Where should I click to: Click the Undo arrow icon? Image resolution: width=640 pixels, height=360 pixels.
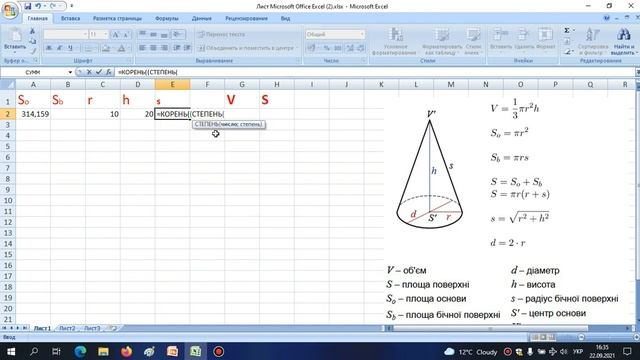[38, 6]
